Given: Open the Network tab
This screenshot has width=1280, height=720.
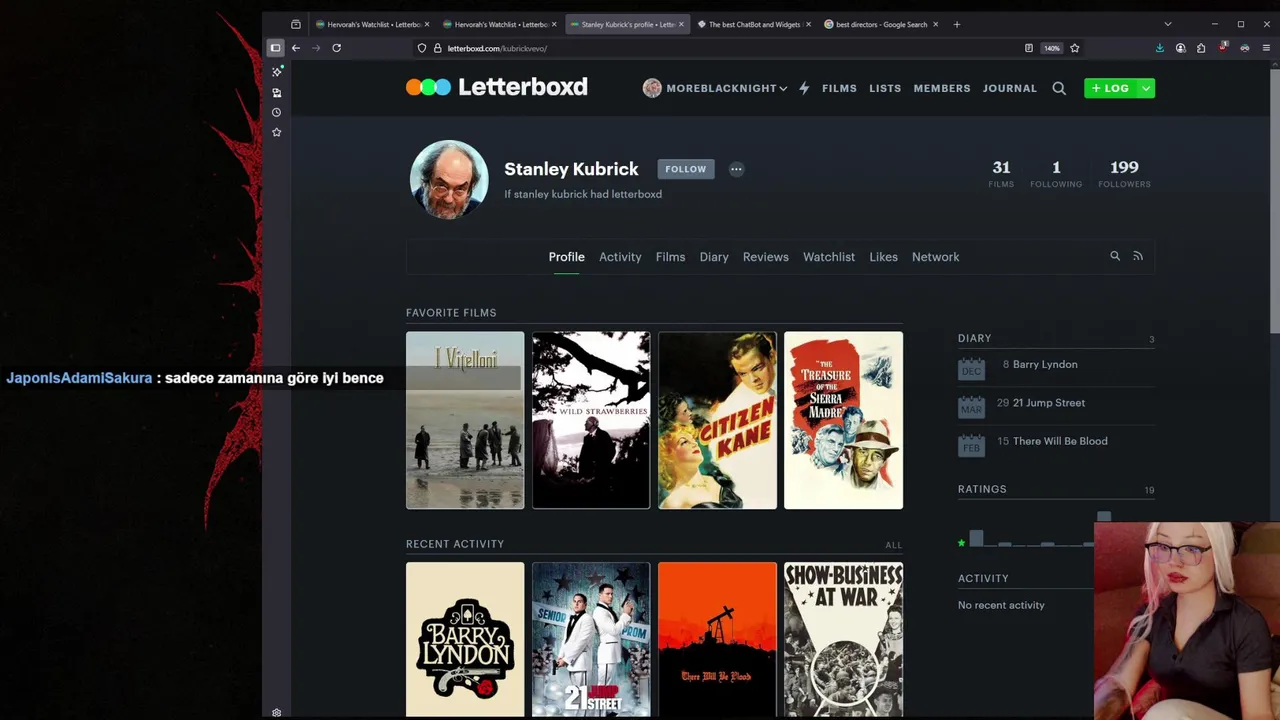Looking at the screenshot, I should pyautogui.click(x=935, y=257).
